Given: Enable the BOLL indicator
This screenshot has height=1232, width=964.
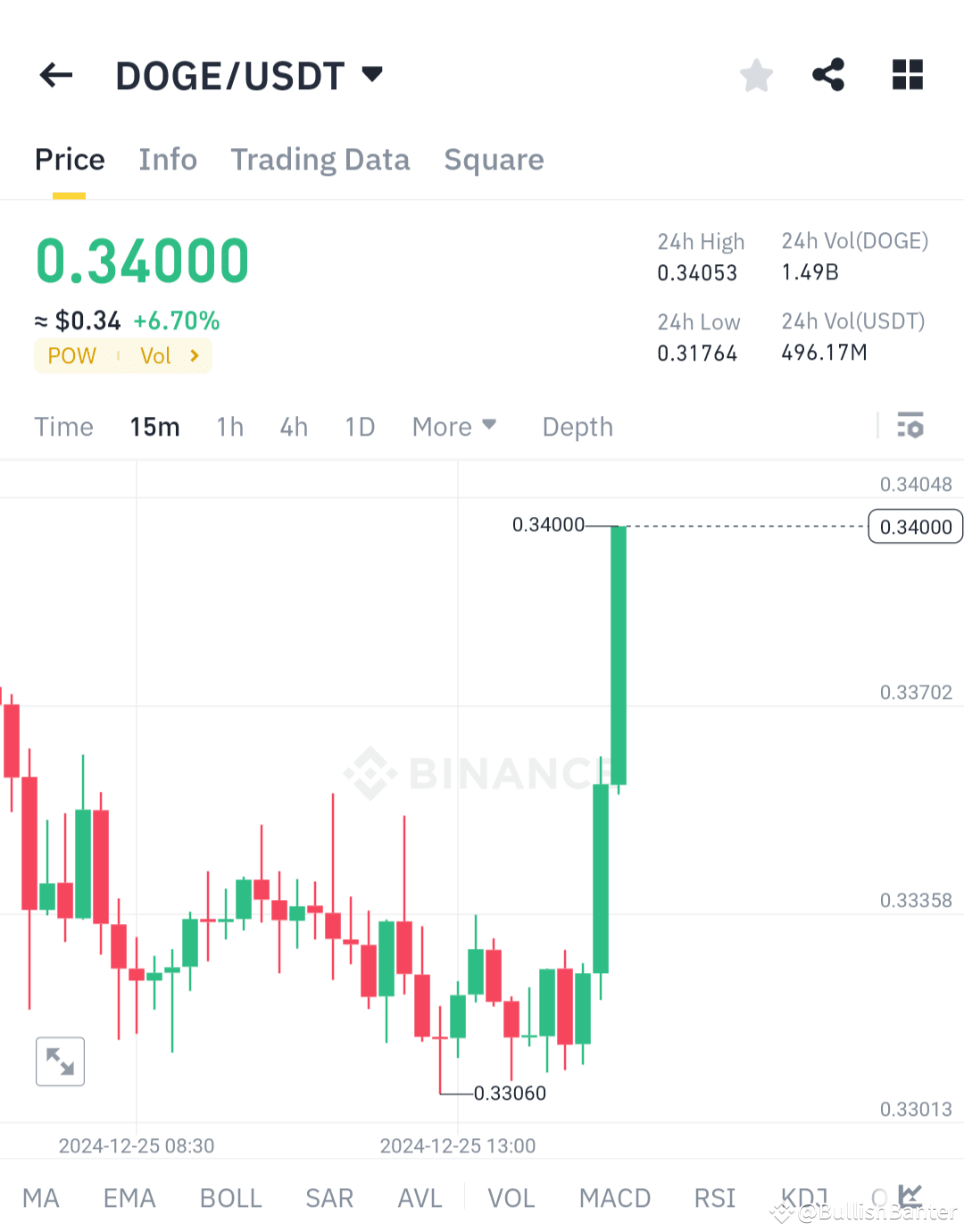Looking at the screenshot, I should tap(230, 1199).
